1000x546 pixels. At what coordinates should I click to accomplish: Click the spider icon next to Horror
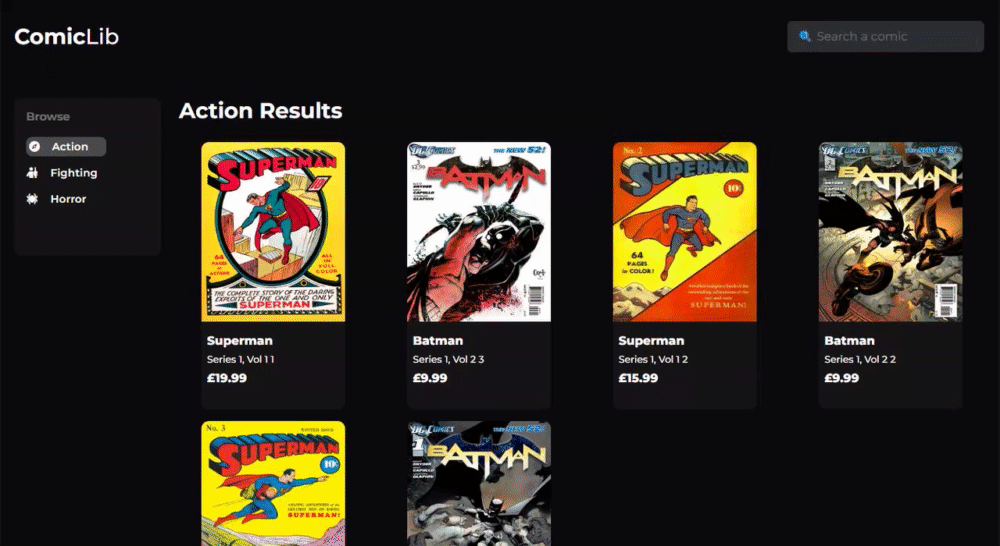[33, 199]
